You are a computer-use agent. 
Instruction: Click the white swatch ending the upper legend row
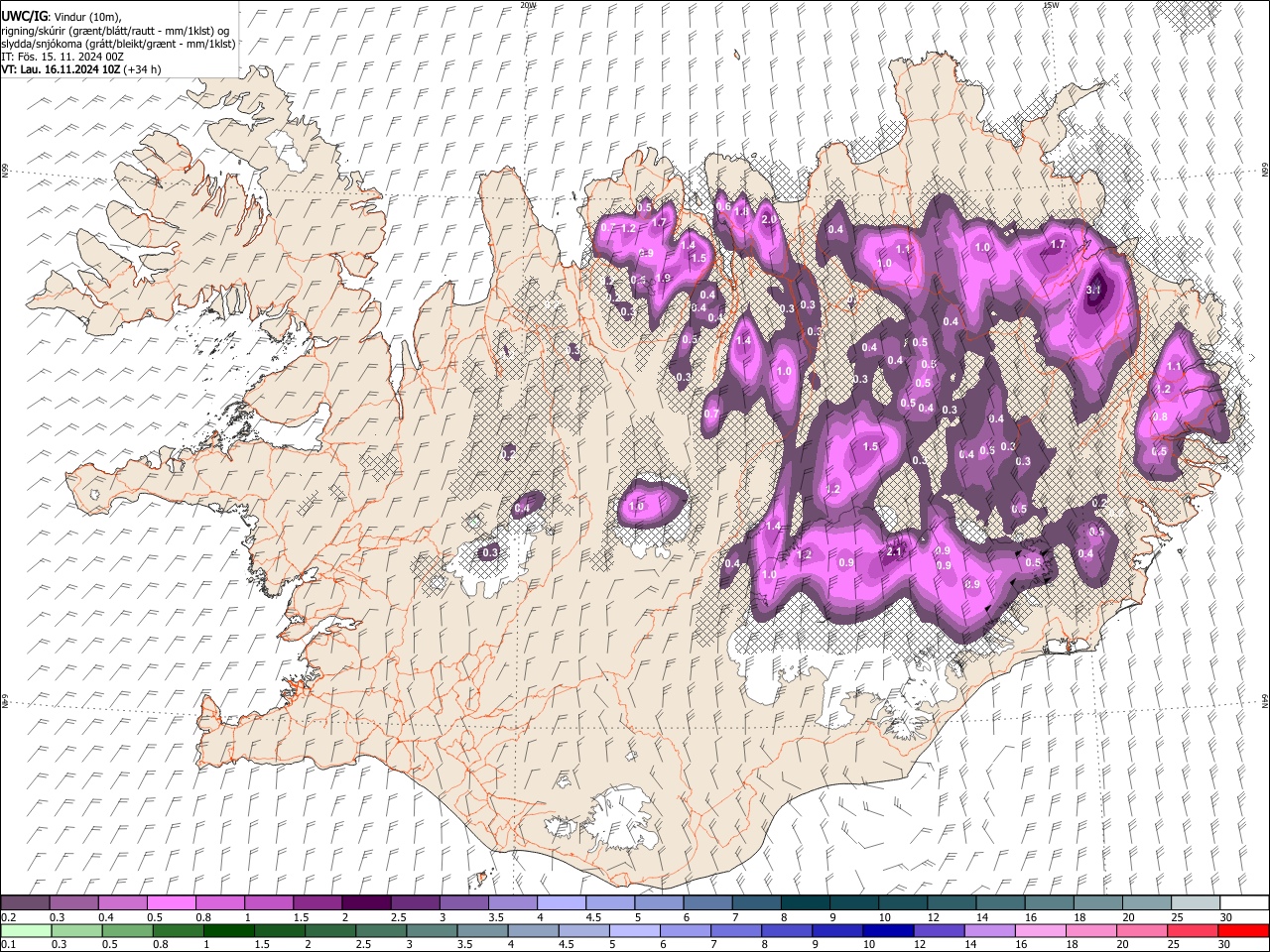(x=1244, y=902)
